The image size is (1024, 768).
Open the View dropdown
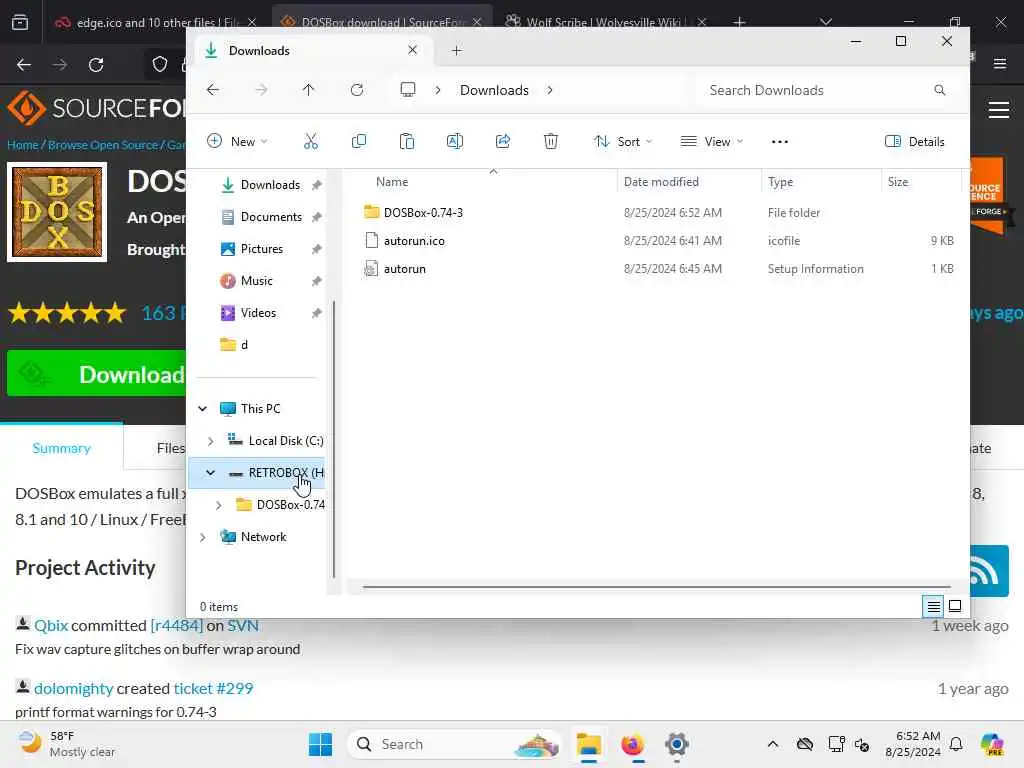(712, 141)
